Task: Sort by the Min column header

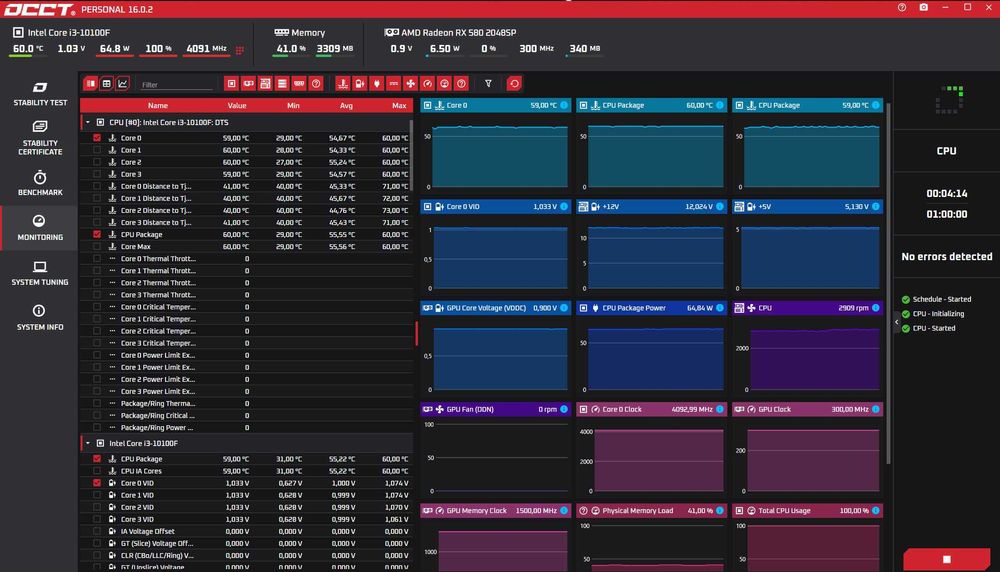Action: click(x=293, y=105)
